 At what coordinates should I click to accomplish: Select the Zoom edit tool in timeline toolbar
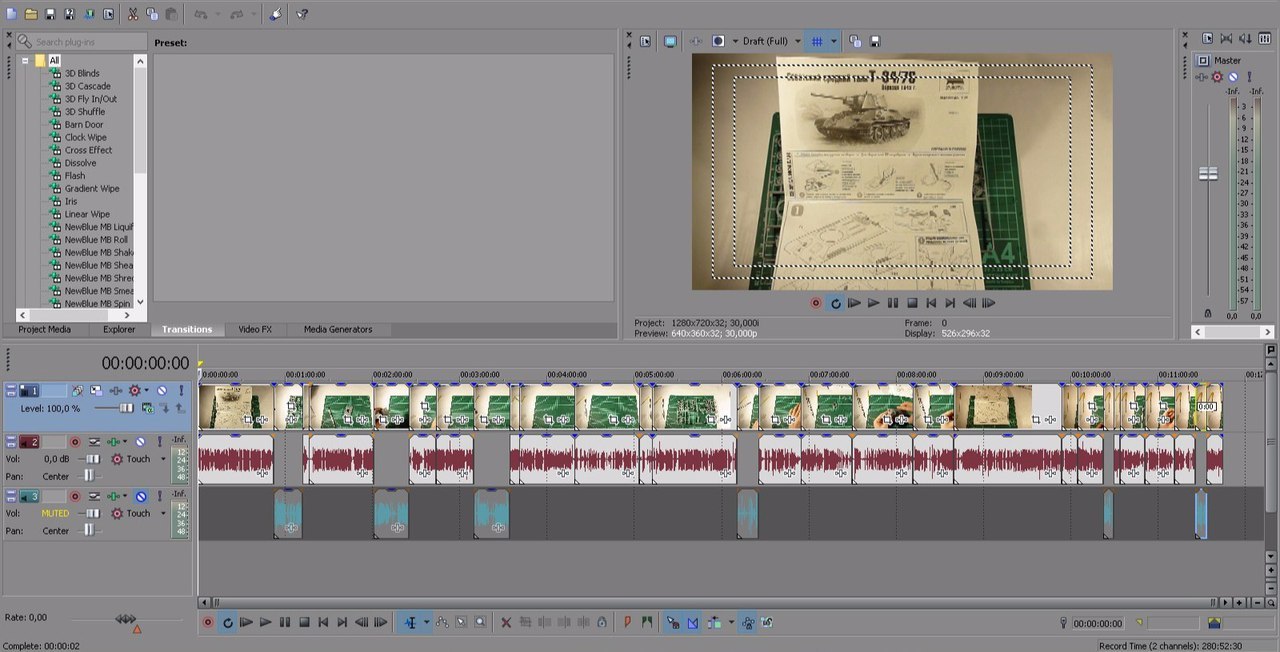coord(480,622)
